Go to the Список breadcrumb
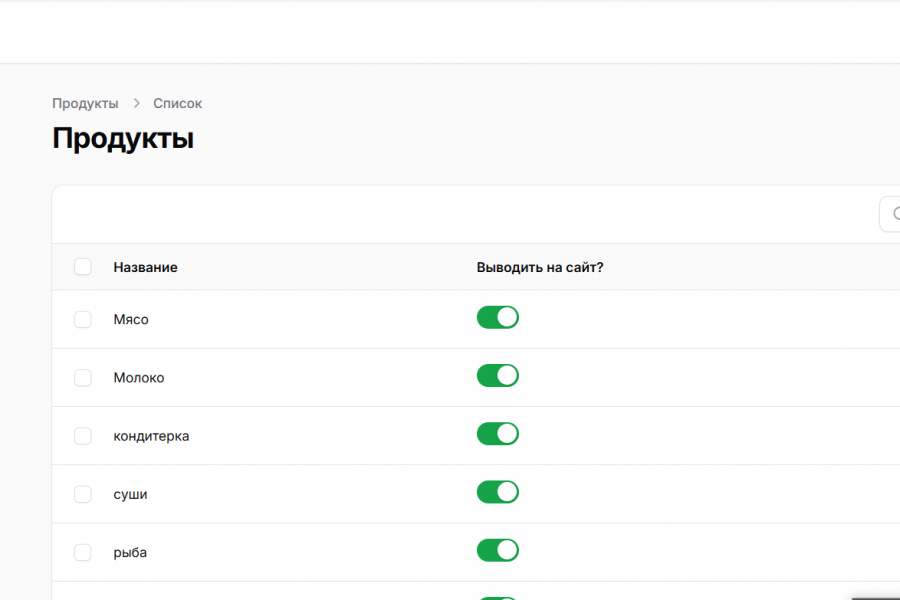 (177, 104)
